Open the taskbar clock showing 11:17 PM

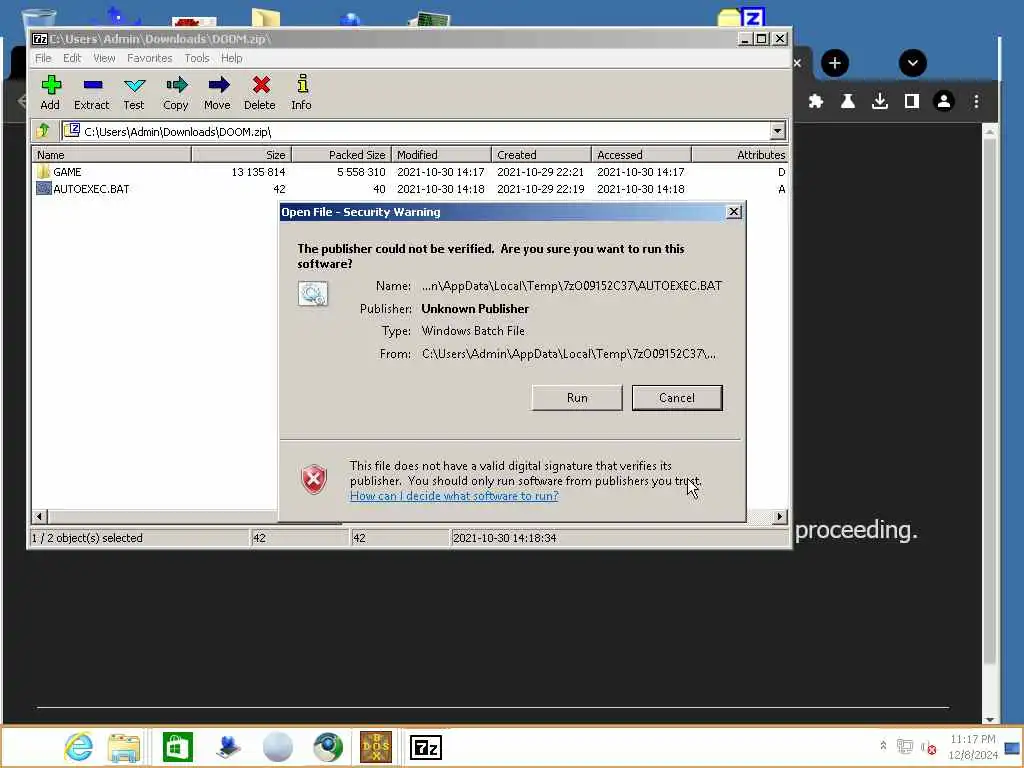tap(973, 746)
